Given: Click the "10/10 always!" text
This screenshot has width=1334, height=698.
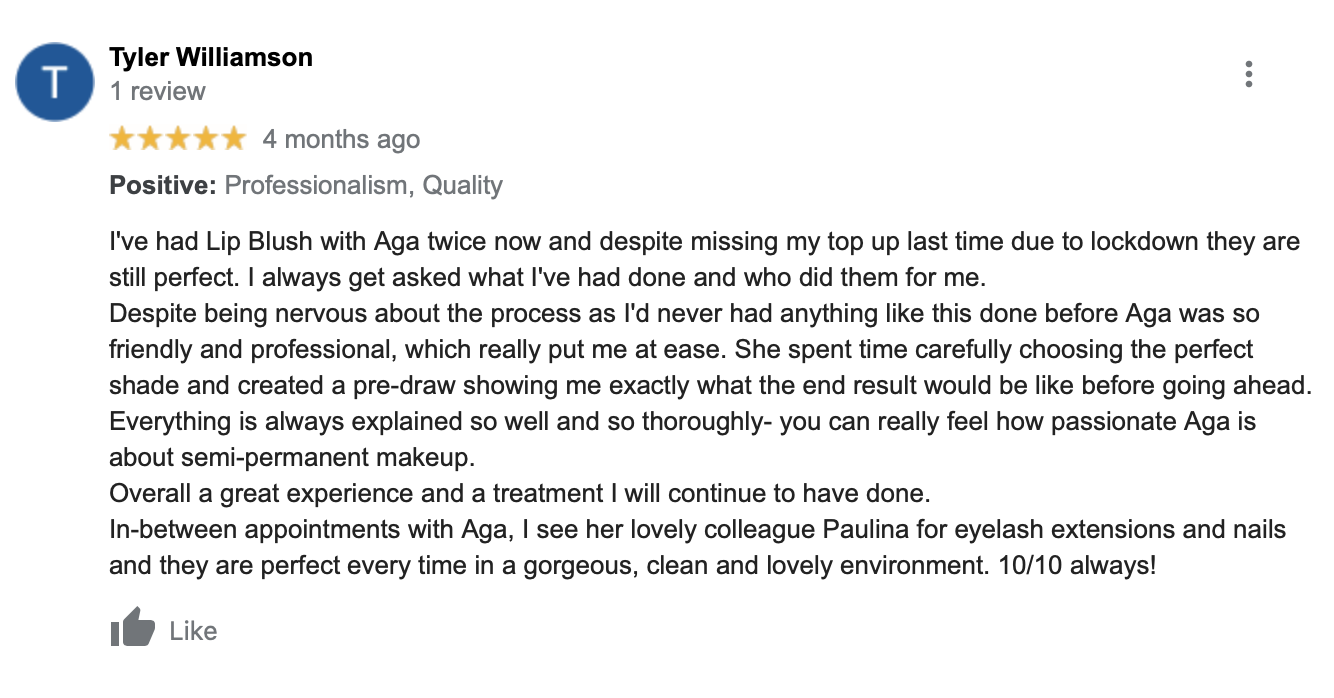Looking at the screenshot, I should (x=1078, y=566).
